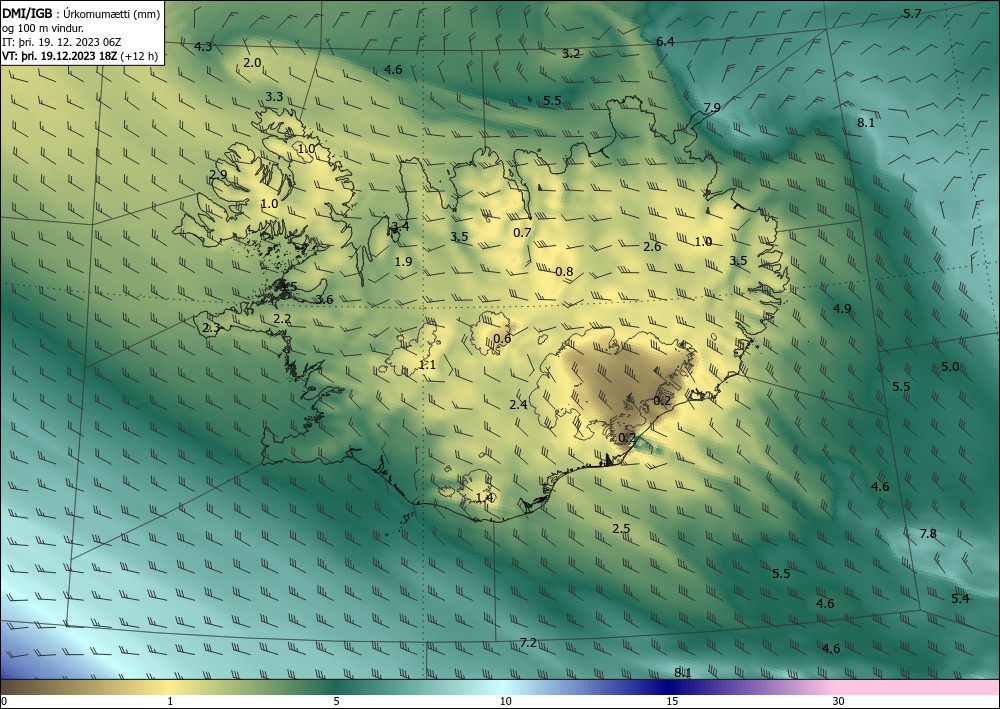Click the 3.6 value on the map
This screenshot has height=709, width=1000.
pyautogui.click(x=325, y=300)
